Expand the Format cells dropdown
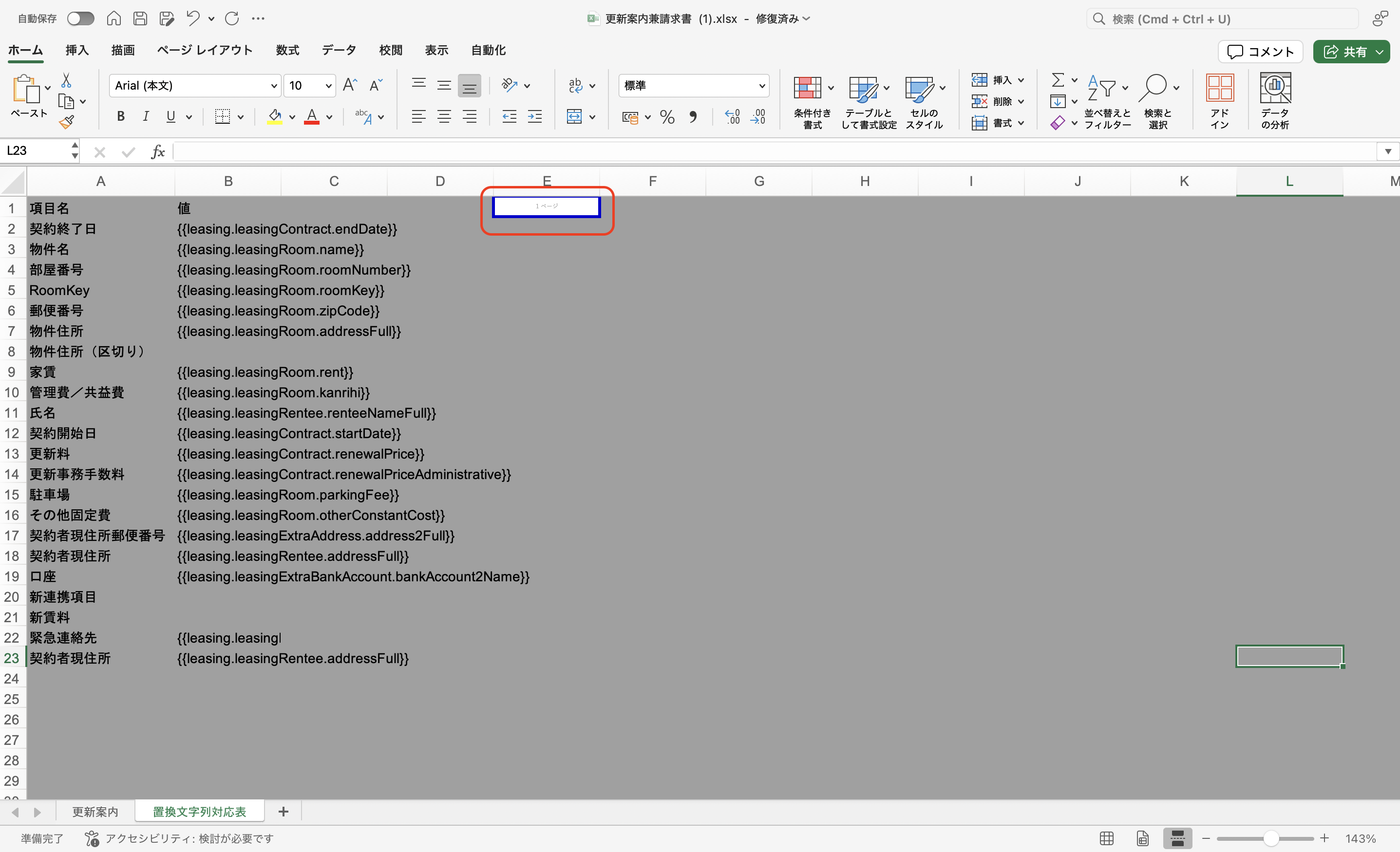This screenshot has height=852, width=1400. 1021,123
